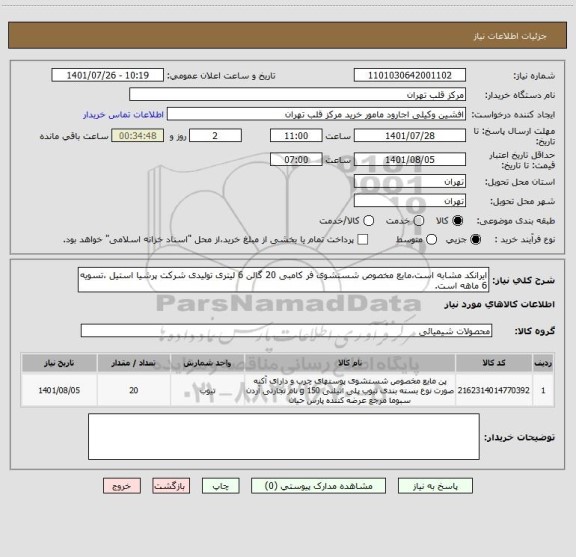Click the نام دستگاه خریدار field
The width and height of the screenshot is (576, 557).
click(x=298, y=95)
